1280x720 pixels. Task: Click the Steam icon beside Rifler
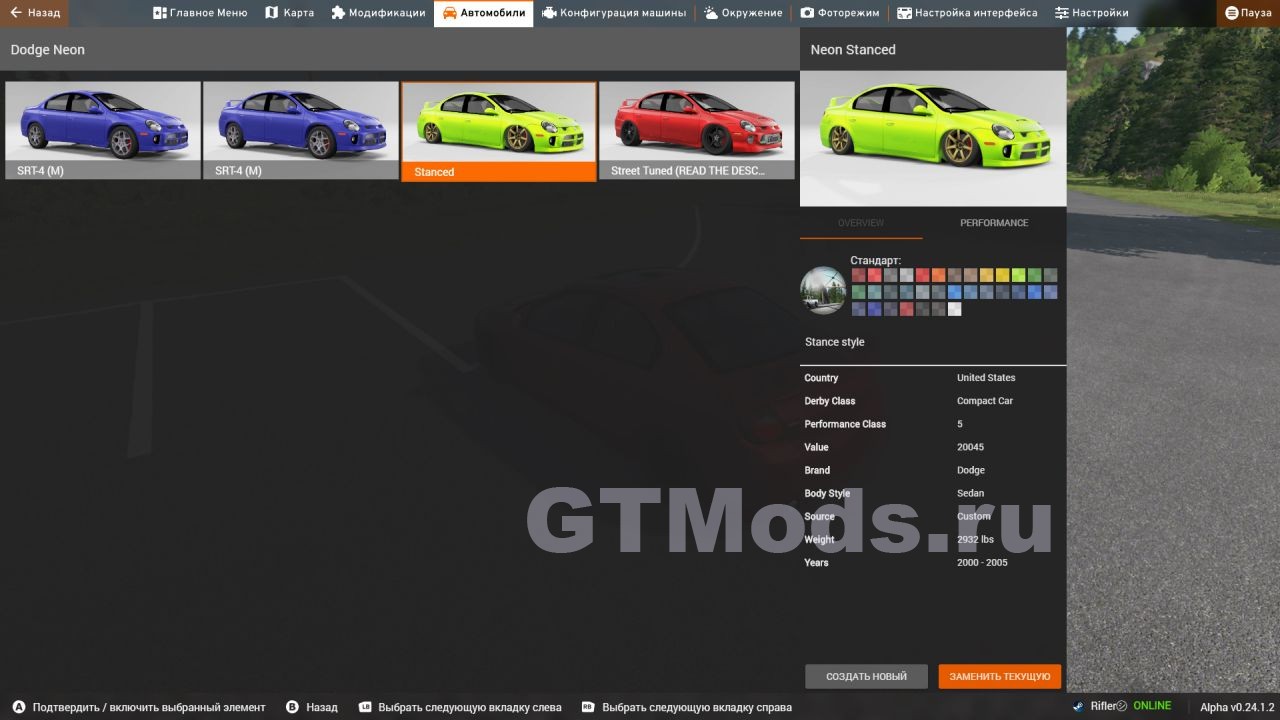(x=1078, y=706)
